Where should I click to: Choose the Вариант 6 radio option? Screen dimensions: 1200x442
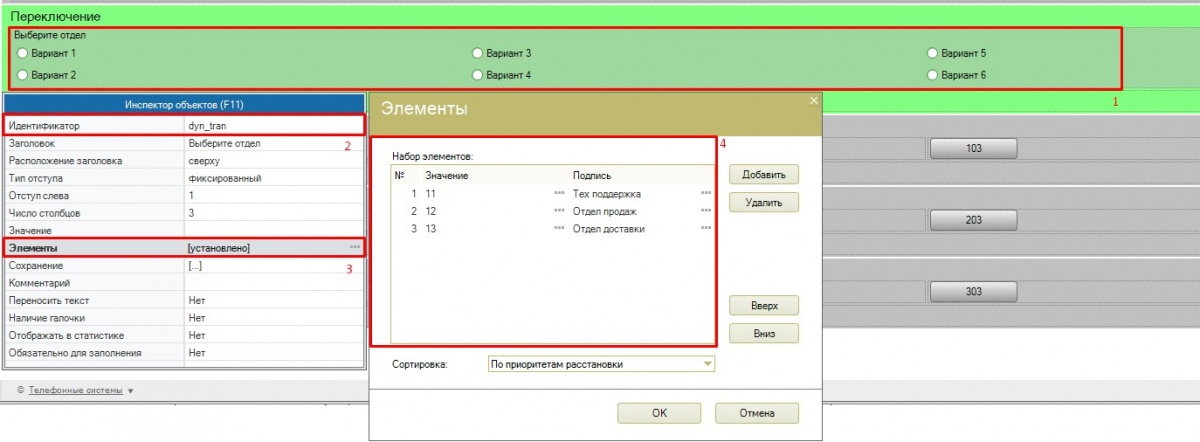tap(933, 75)
